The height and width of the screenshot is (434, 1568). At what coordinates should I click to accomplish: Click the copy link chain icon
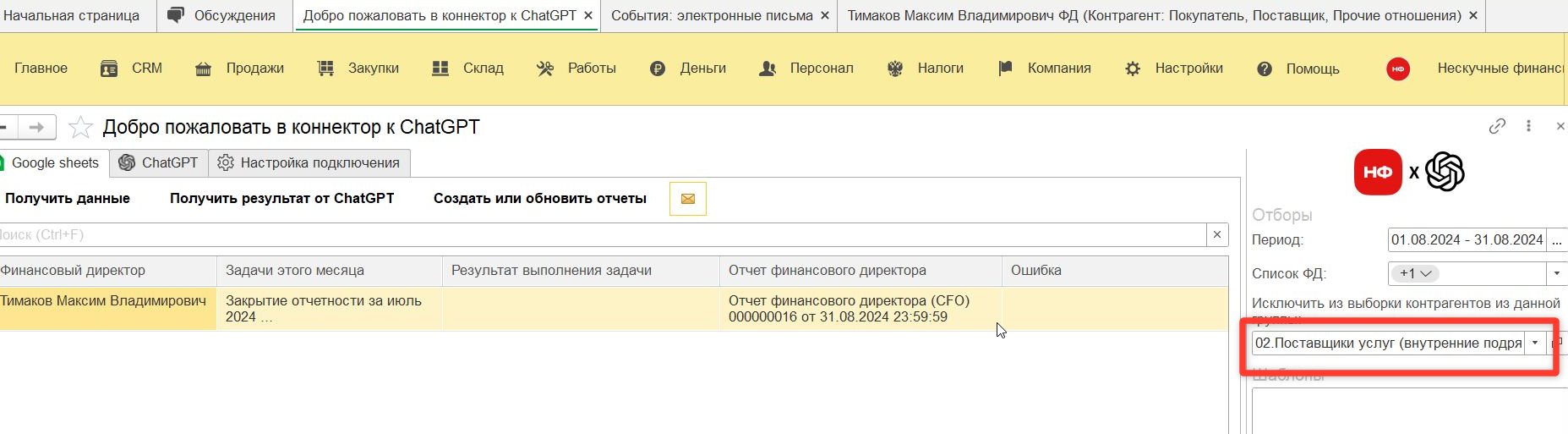1497,126
